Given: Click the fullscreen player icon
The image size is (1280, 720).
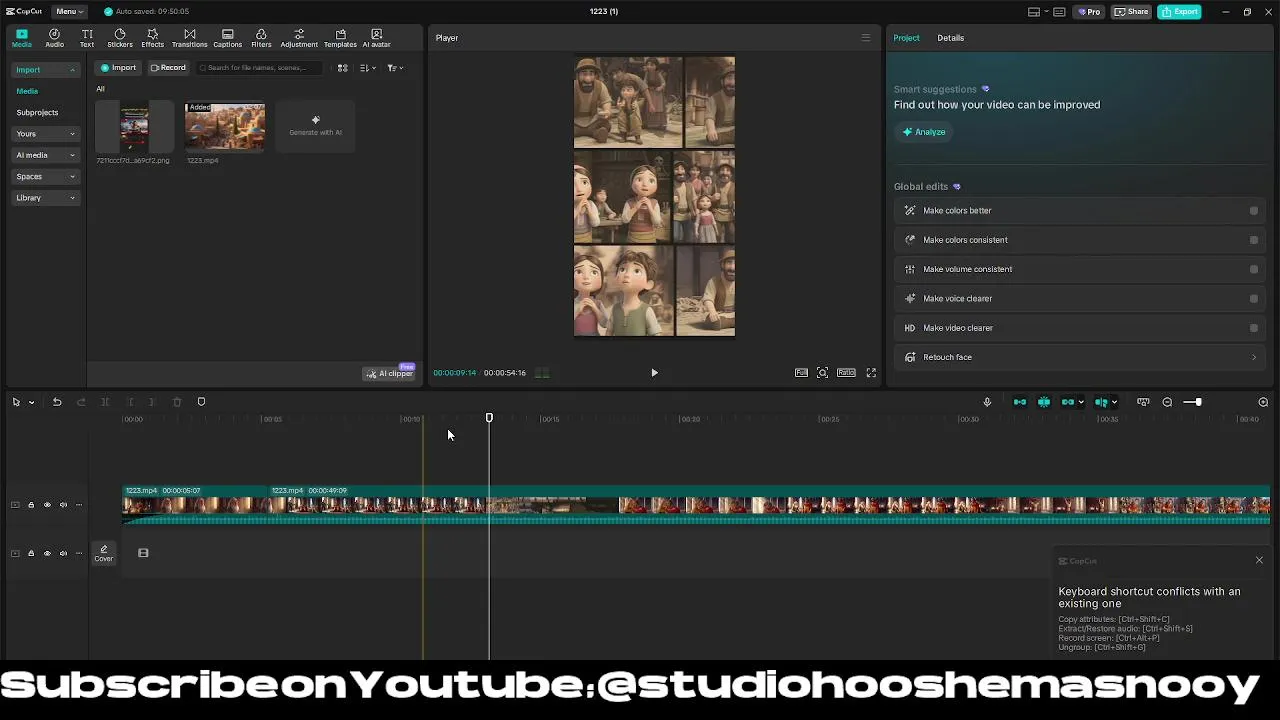Looking at the screenshot, I should 871,373.
